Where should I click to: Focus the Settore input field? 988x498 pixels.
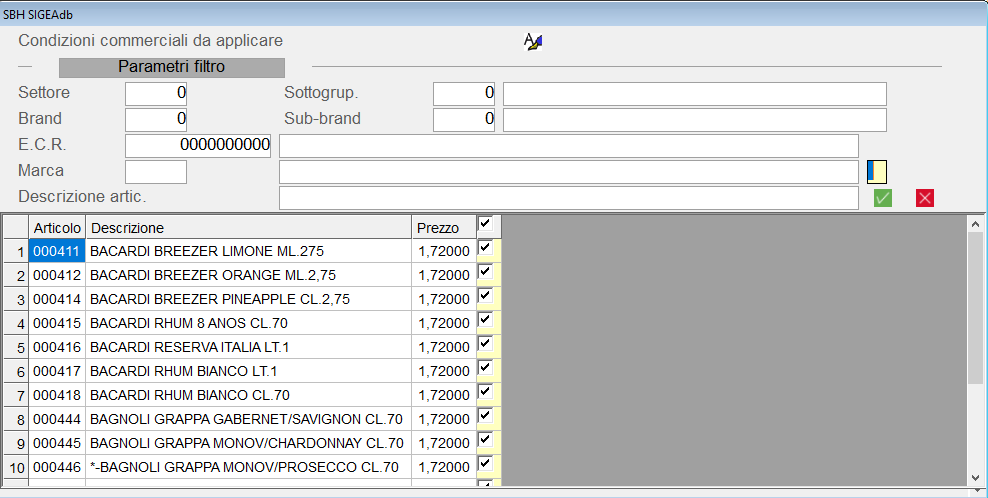point(156,94)
